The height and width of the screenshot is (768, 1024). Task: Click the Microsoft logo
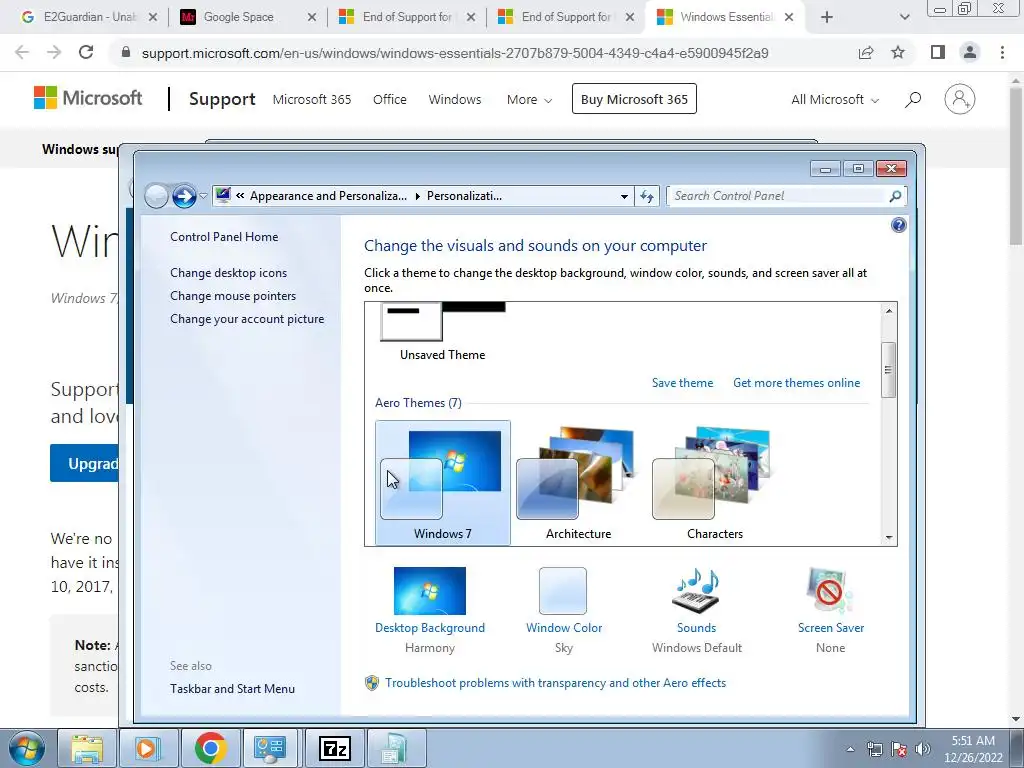pyautogui.click(x=88, y=99)
